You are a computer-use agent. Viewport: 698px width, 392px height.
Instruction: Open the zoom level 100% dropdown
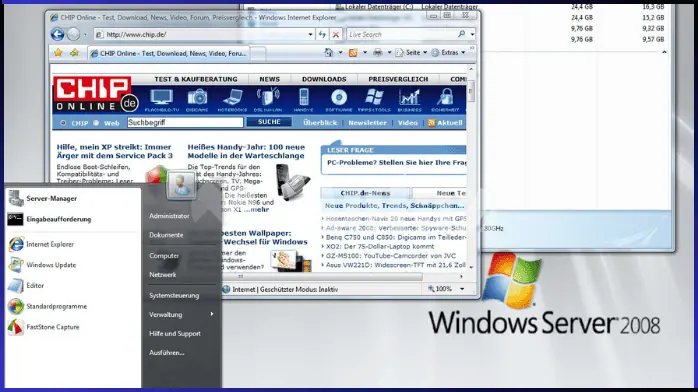462,289
